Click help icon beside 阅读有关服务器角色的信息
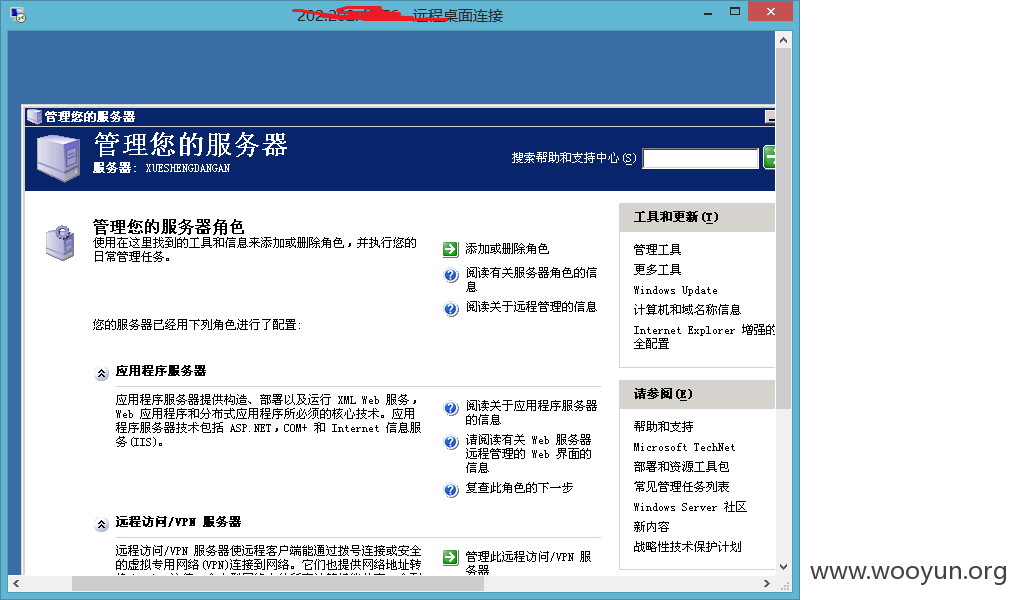Viewport: 1016px width, 600px height. pyautogui.click(x=451, y=275)
